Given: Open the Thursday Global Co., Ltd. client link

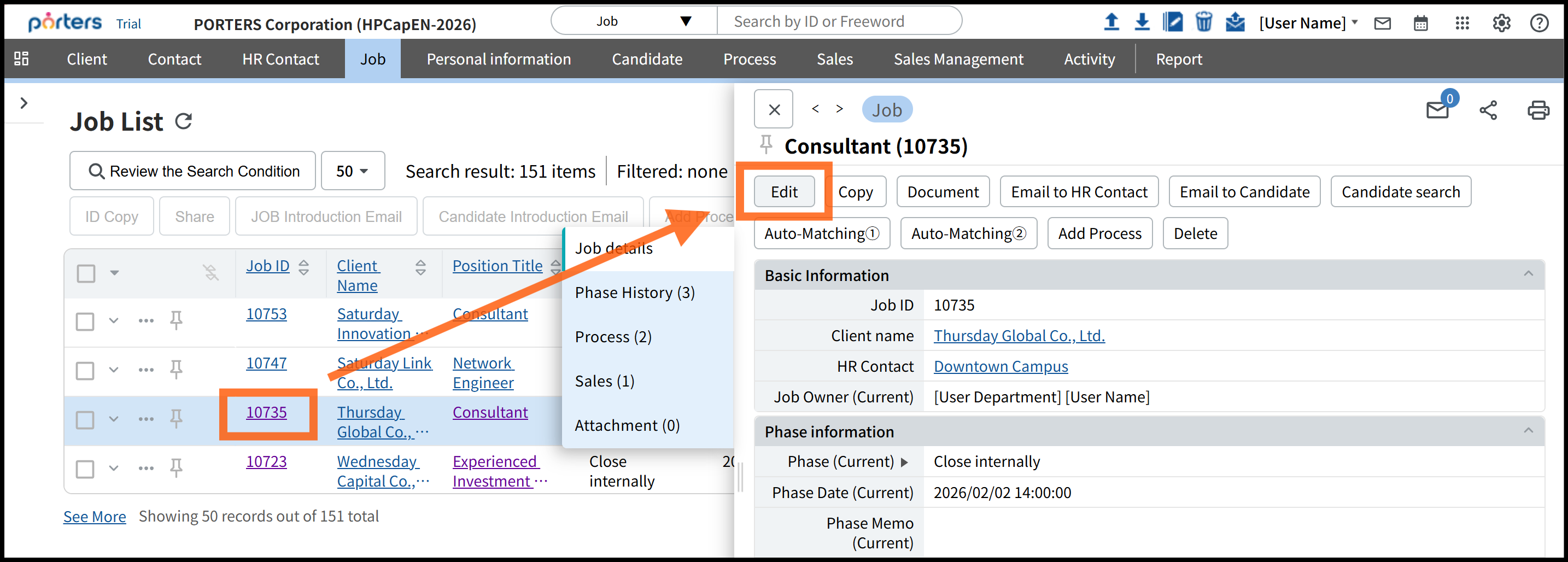Looking at the screenshot, I should 1019,336.
